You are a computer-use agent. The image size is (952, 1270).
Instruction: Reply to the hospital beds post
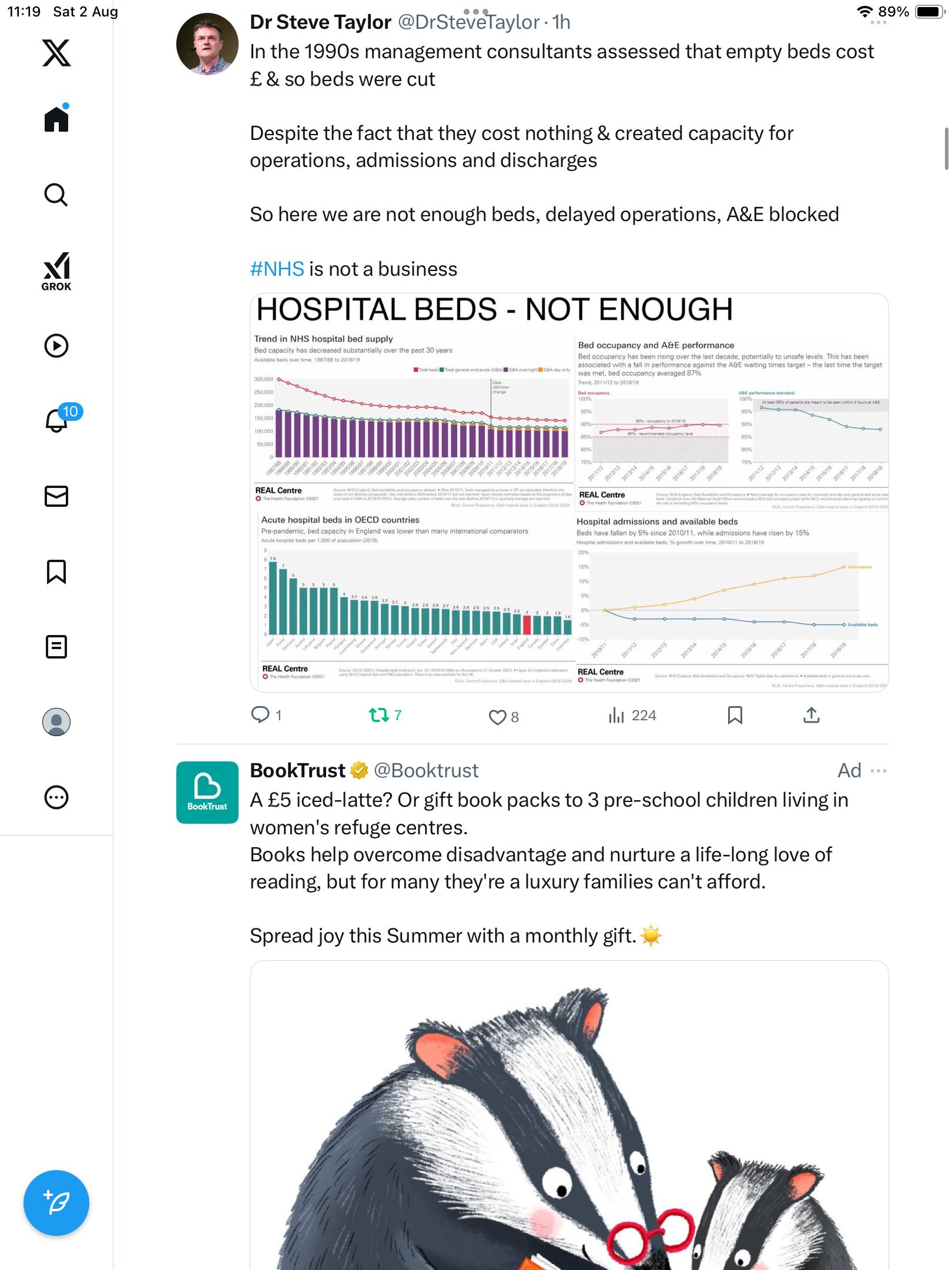(260, 715)
